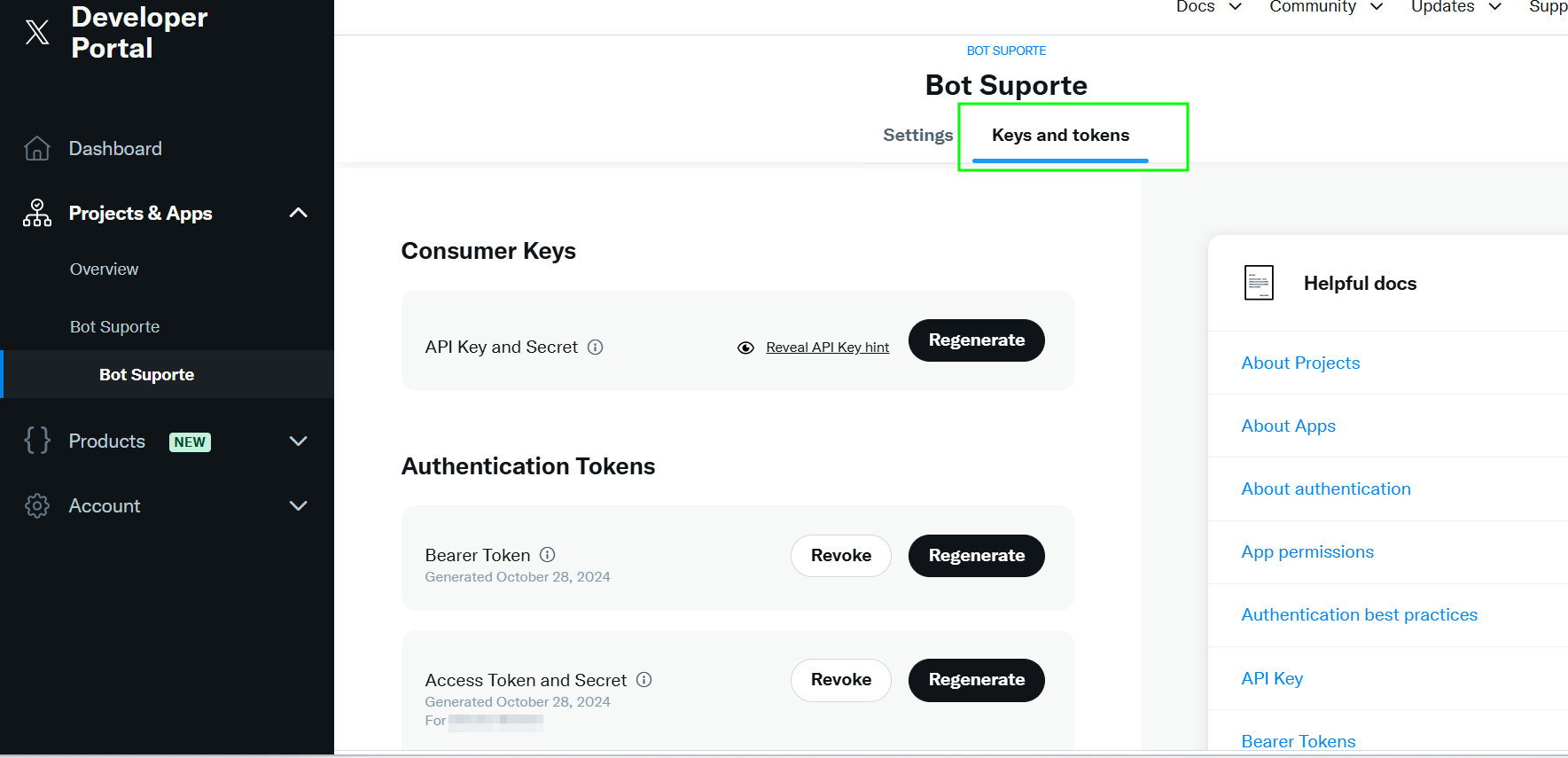Click the Projects & Apps hierarchy icon
Image resolution: width=1568 pixels, height=758 pixels.
click(x=37, y=213)
